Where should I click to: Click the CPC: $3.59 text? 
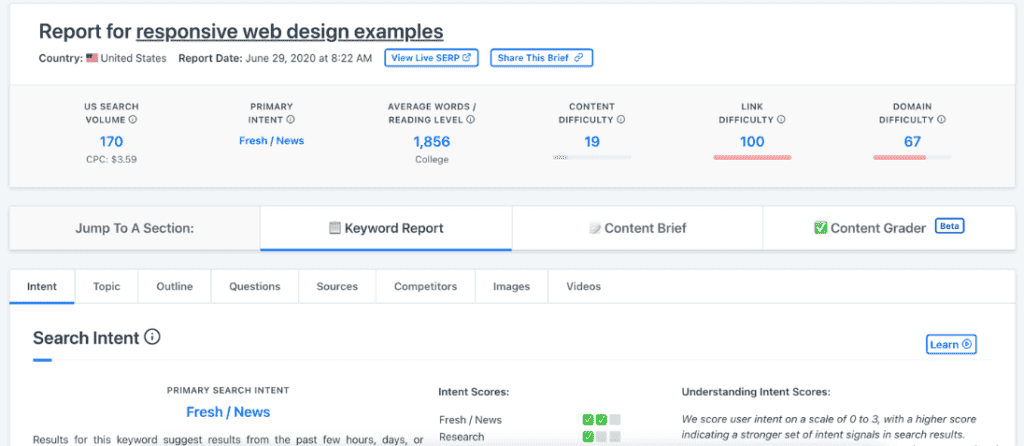pos(112,159)
